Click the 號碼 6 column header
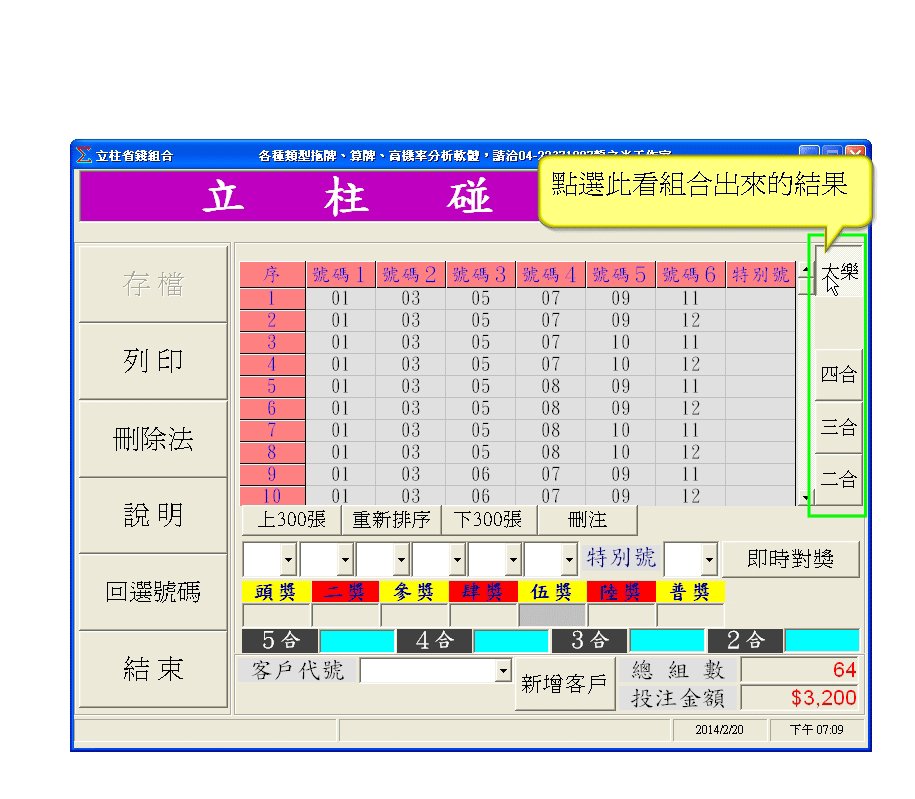 coord(691,274)
